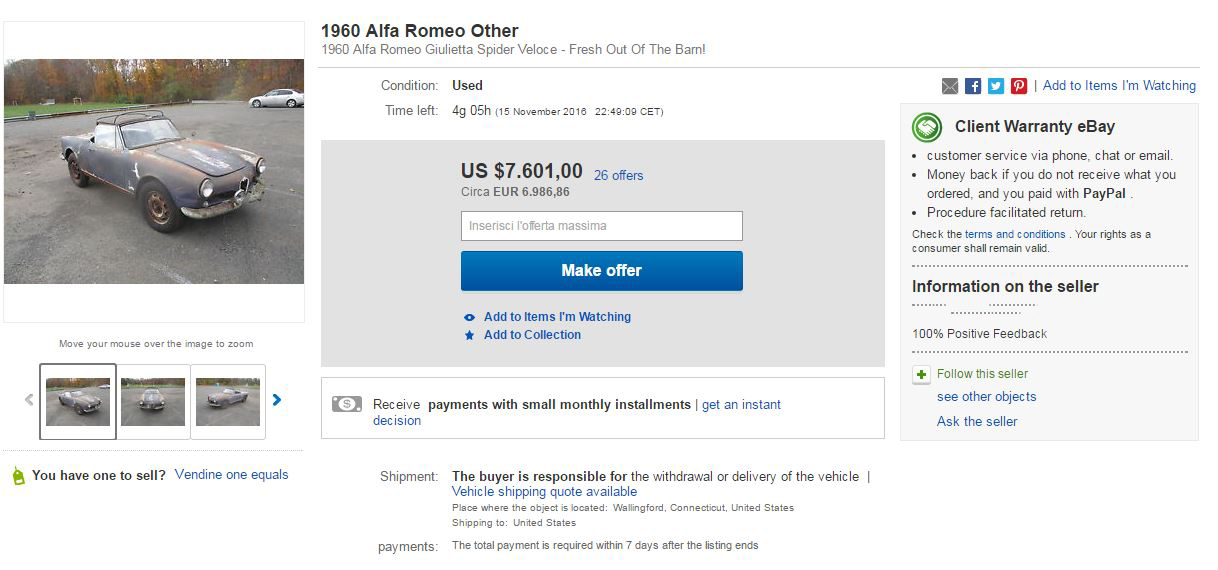Click the Add to Collection link
Screen dimensions: 1218x570
pyautogui.click(x=532, y=335)
